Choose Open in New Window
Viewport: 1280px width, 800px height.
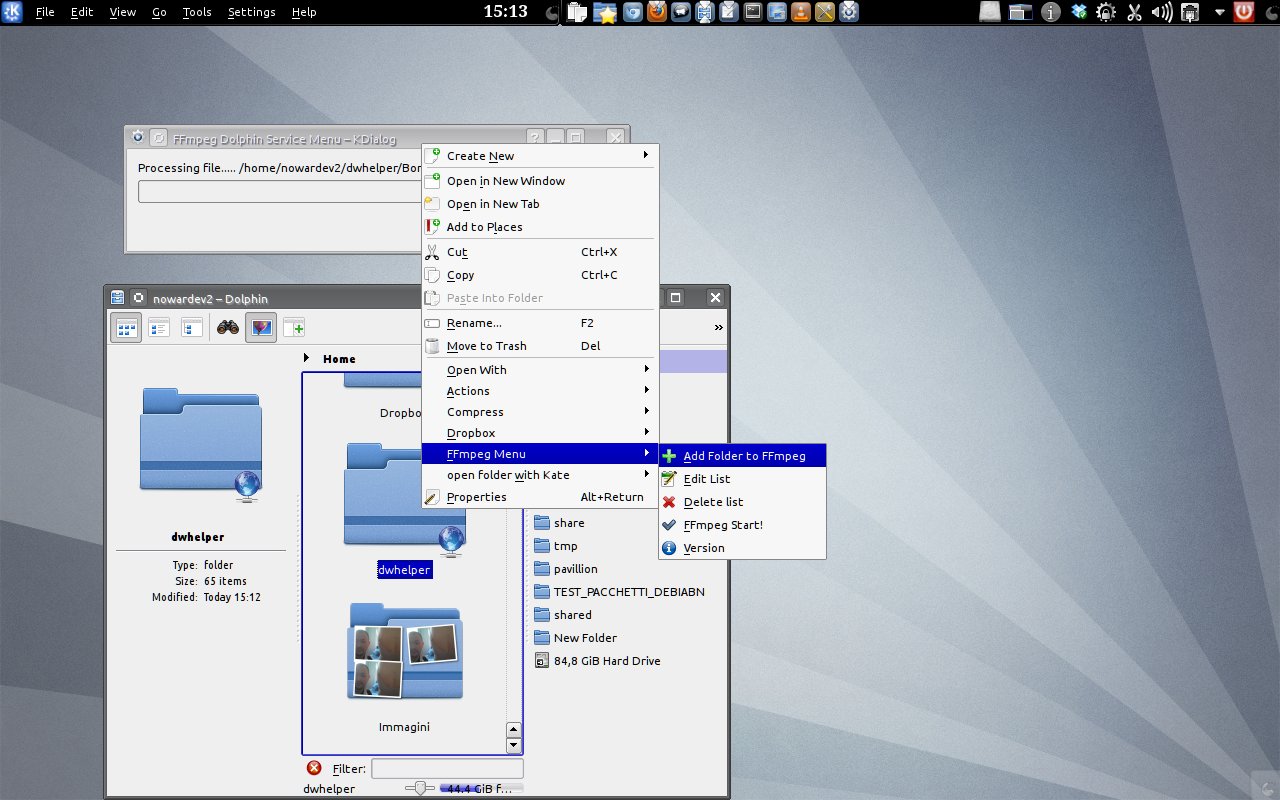540,181
